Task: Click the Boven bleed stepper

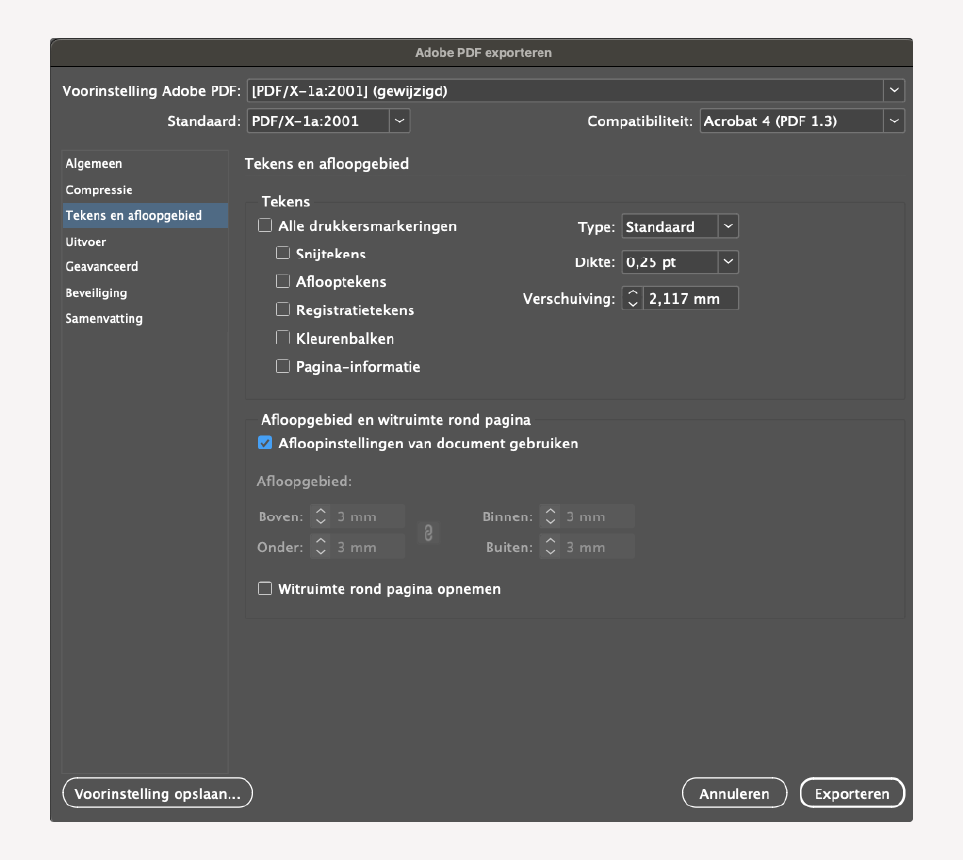Action: pyautogui.click(x=320, y=517)
